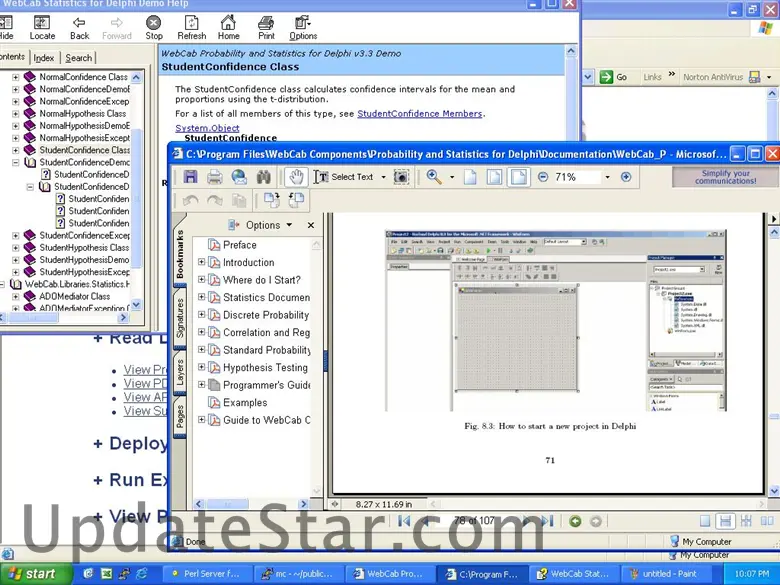Click the zoom in plus button
This screenshot has height=585, width=780.
click(x=626, y=177)
